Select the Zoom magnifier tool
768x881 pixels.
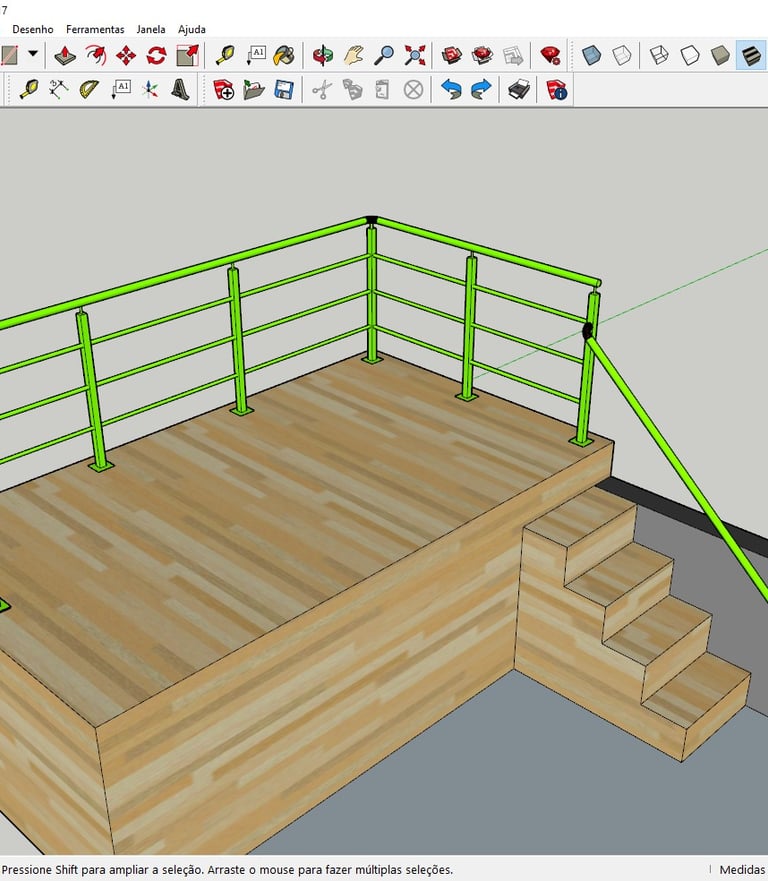[x=384, y=55]
